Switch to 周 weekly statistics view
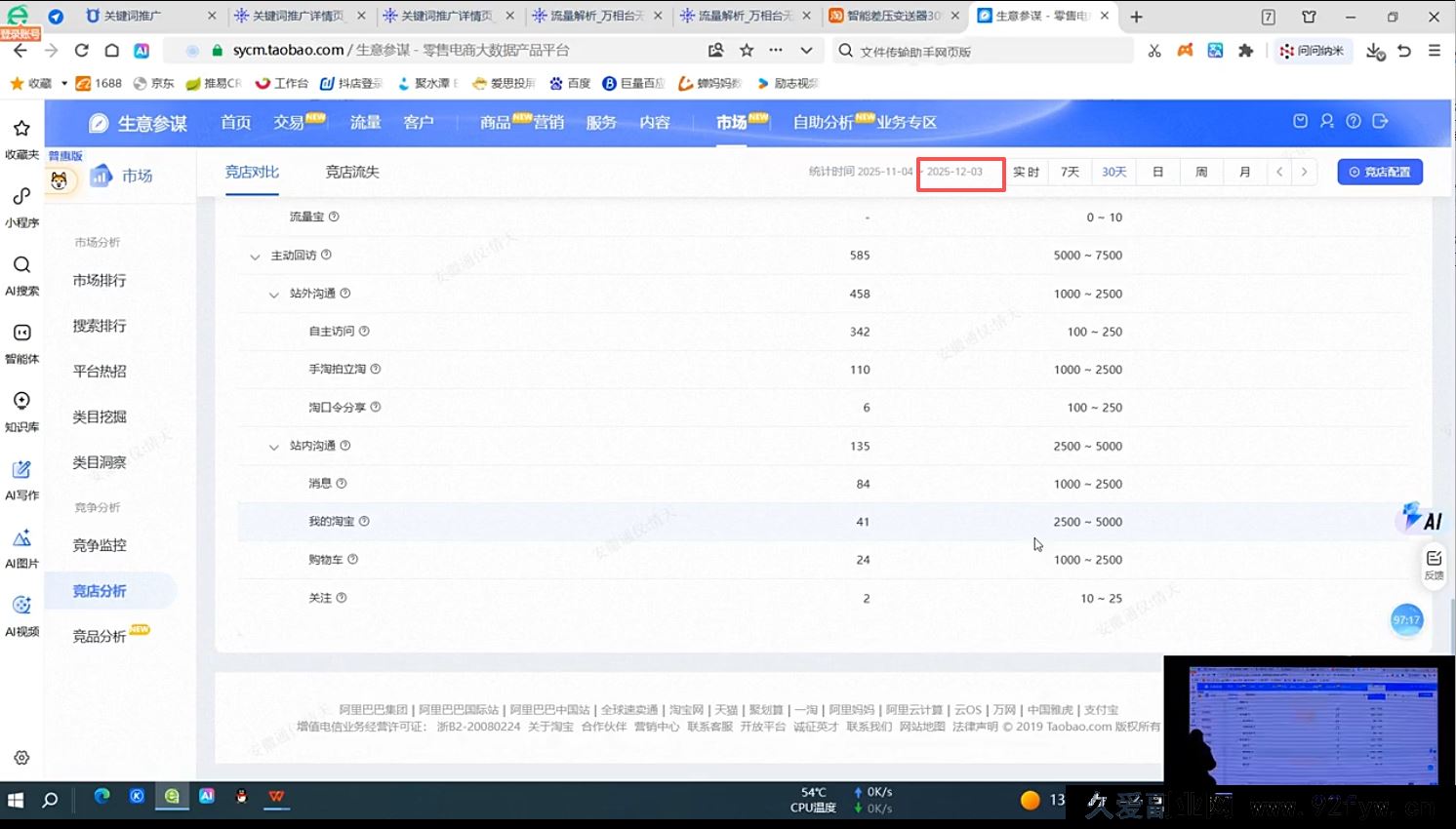 [1200, 171]
